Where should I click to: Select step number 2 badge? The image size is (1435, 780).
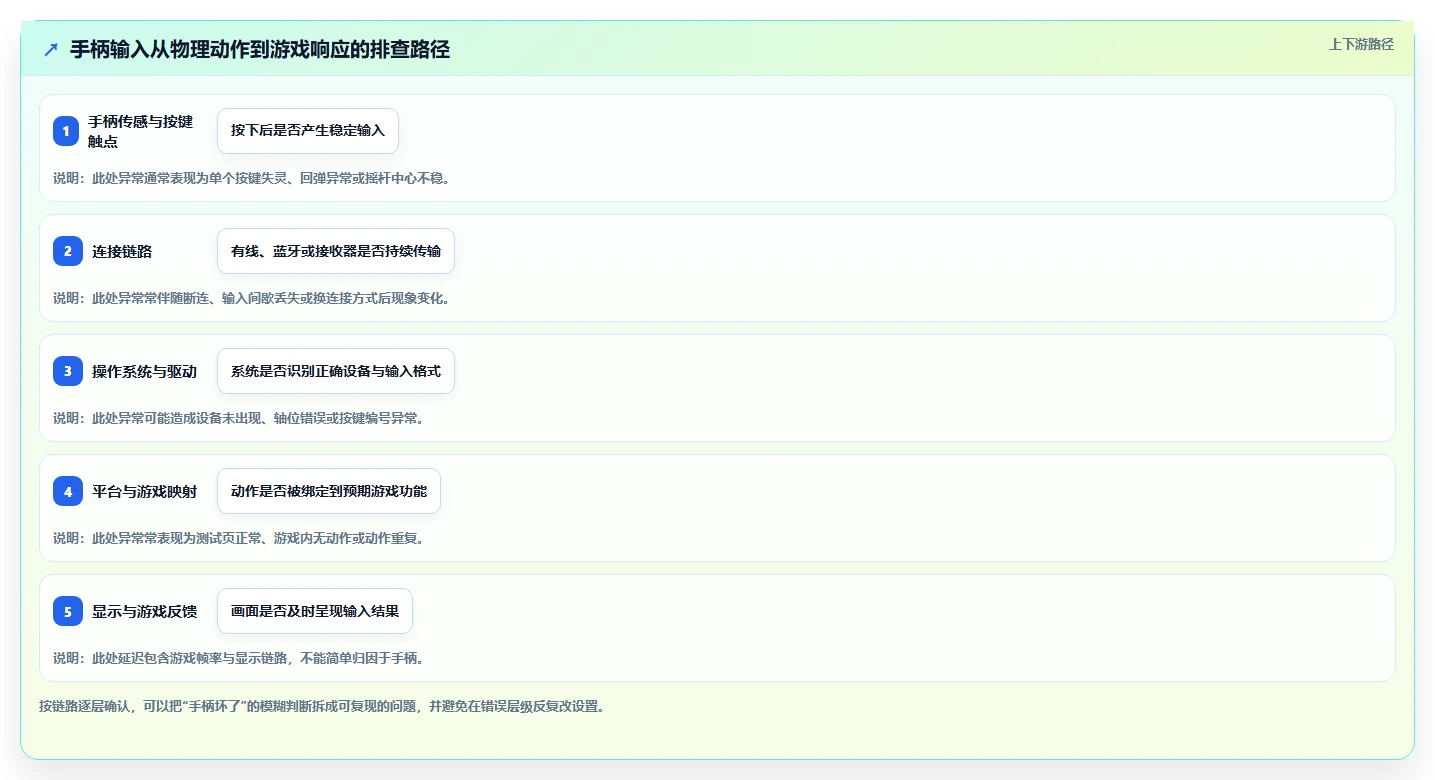click(68, 251)
